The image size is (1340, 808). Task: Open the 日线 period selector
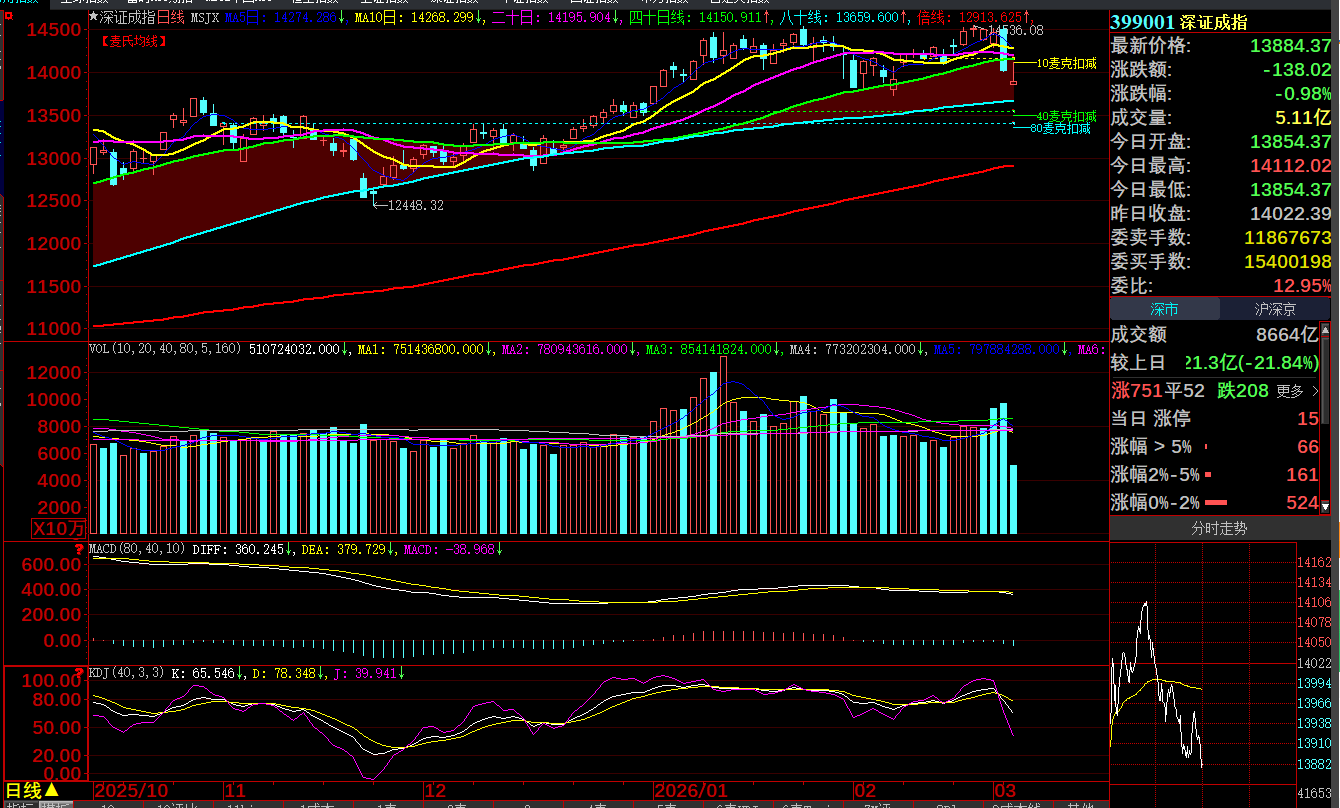(32, 790)
